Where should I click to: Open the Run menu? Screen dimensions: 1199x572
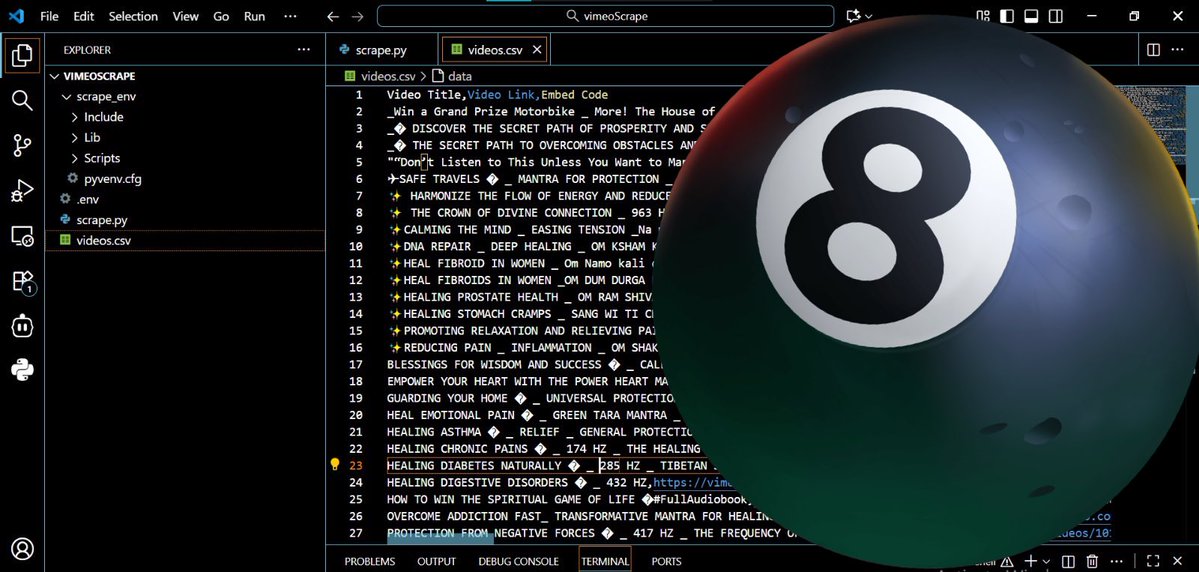tap(255, 16)
